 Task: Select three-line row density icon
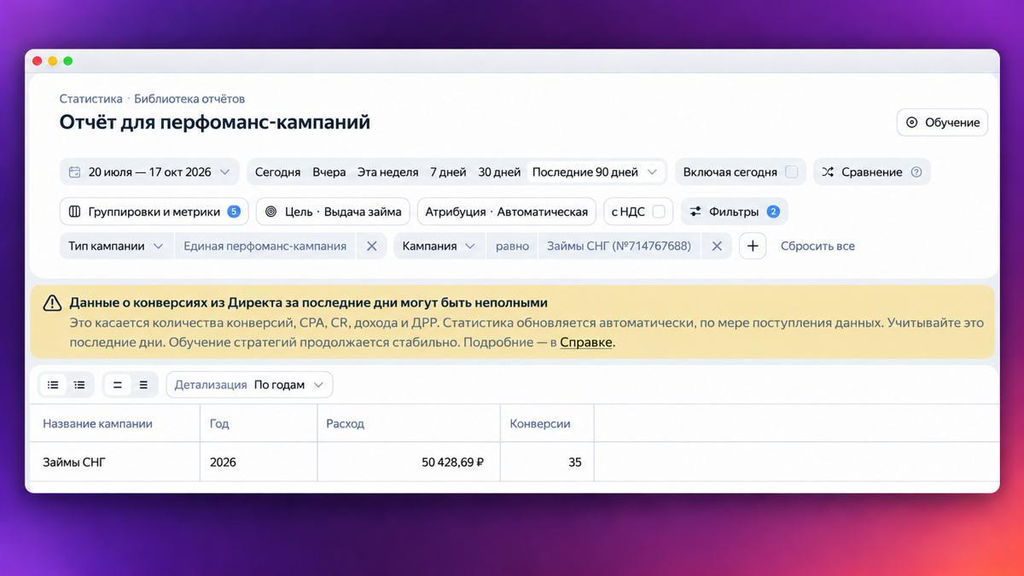144,385
